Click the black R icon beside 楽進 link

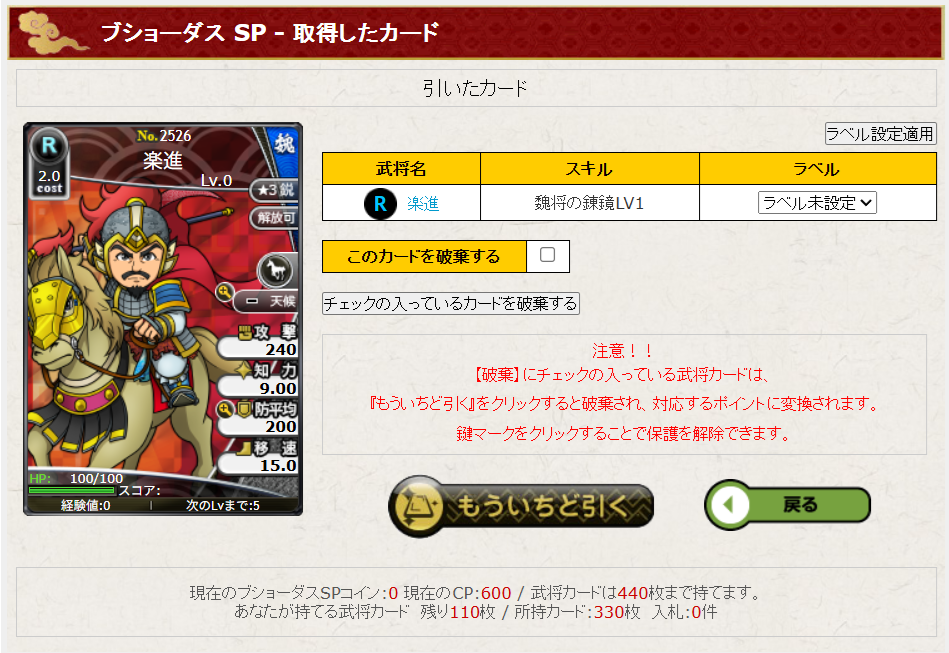(x=380, y=203)
